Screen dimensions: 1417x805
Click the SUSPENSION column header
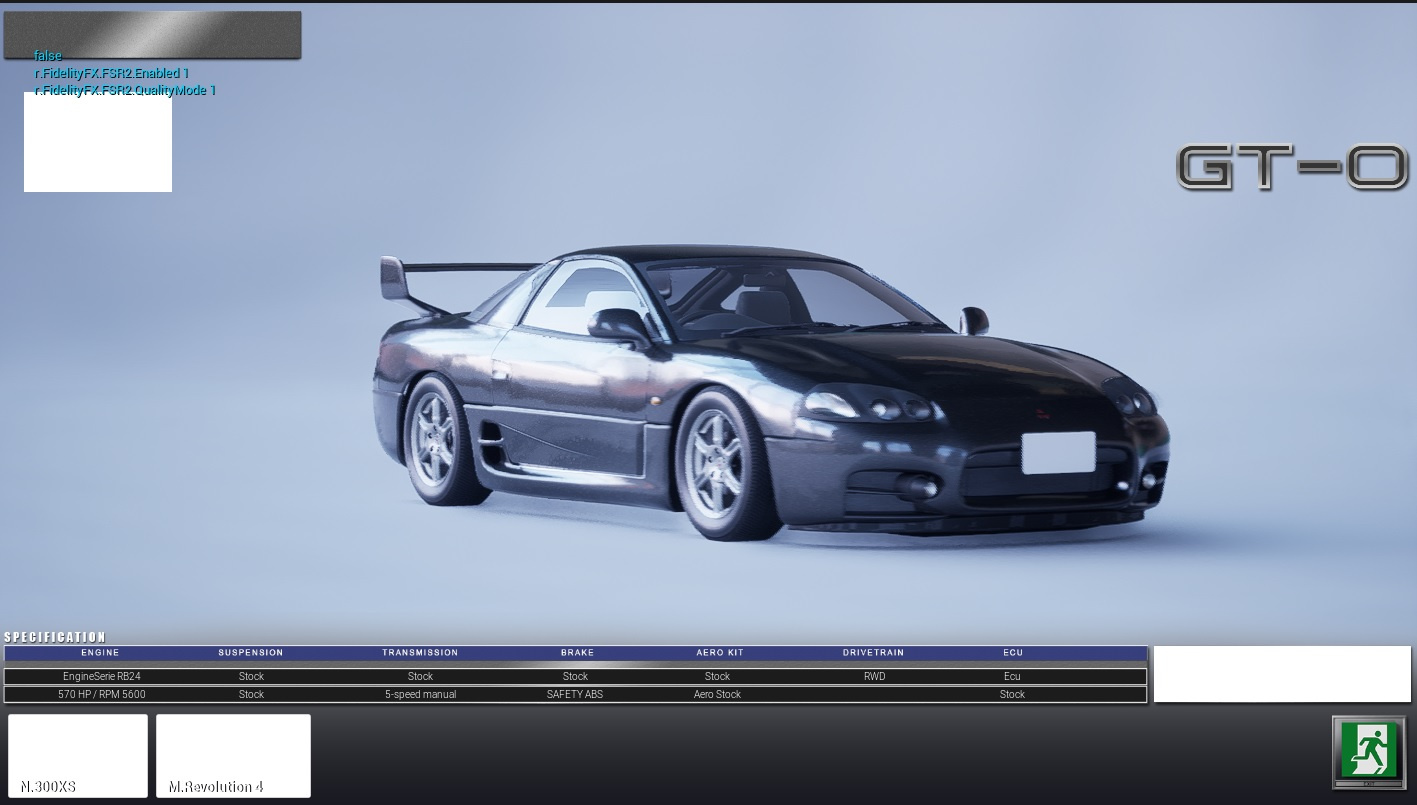tap(251, 653)
